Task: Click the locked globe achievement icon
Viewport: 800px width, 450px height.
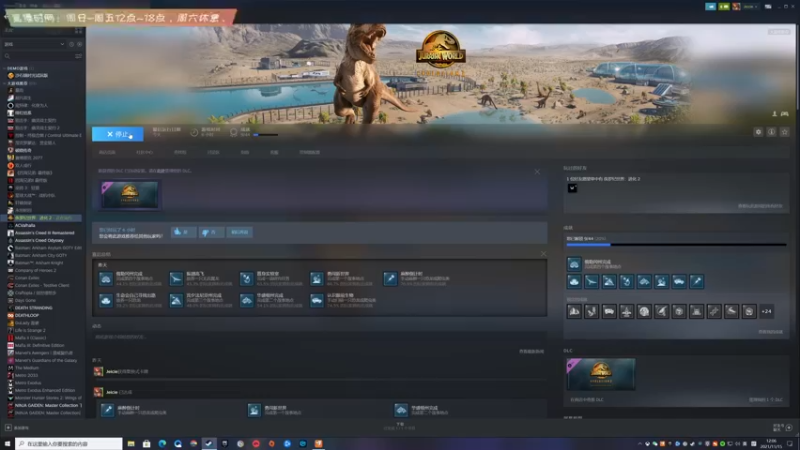Action: tap(644, 311)
